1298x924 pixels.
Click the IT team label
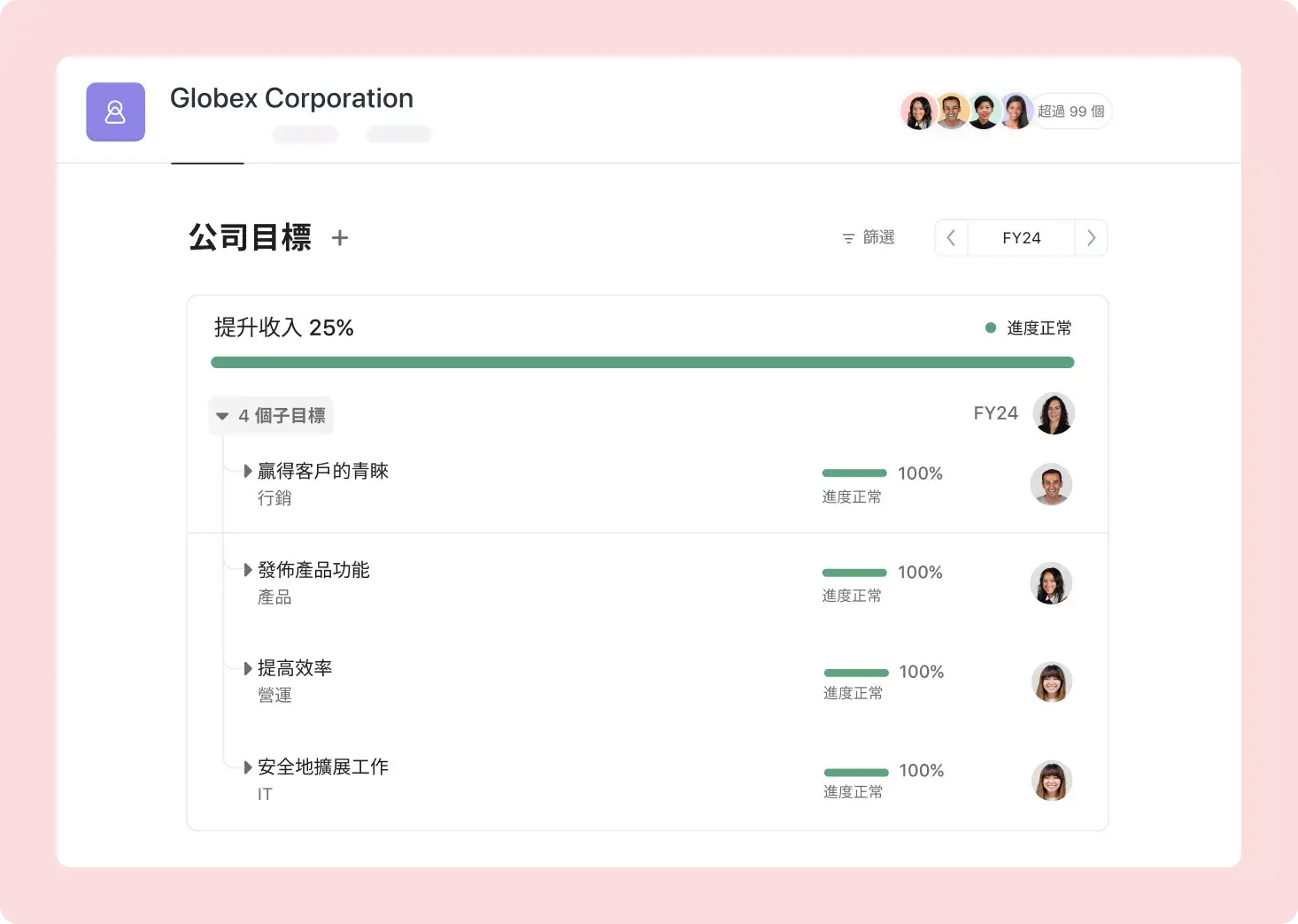pos(265,795)
